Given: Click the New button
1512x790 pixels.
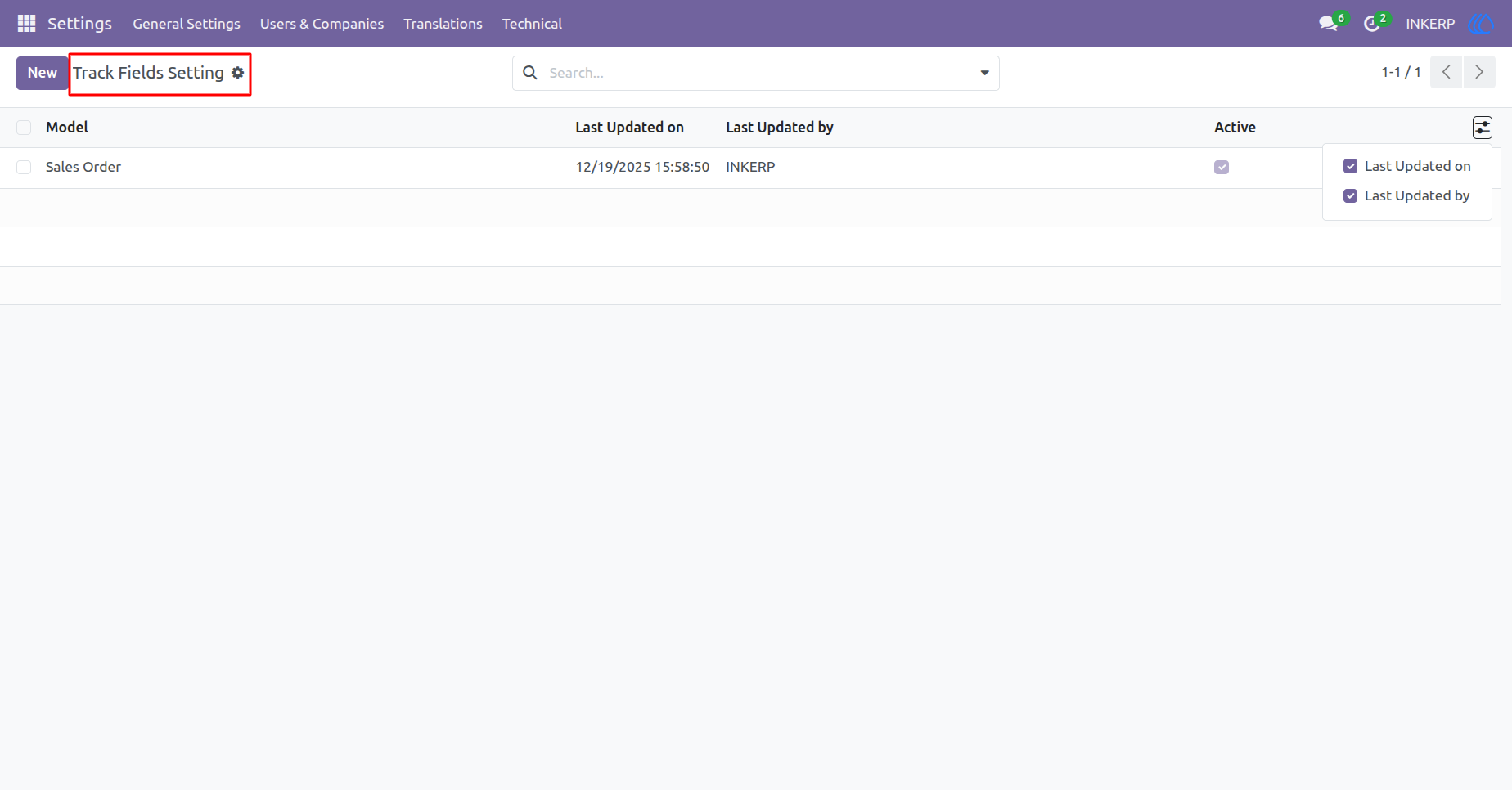Looking at the screenshot, I should click(x=43, y=73).
